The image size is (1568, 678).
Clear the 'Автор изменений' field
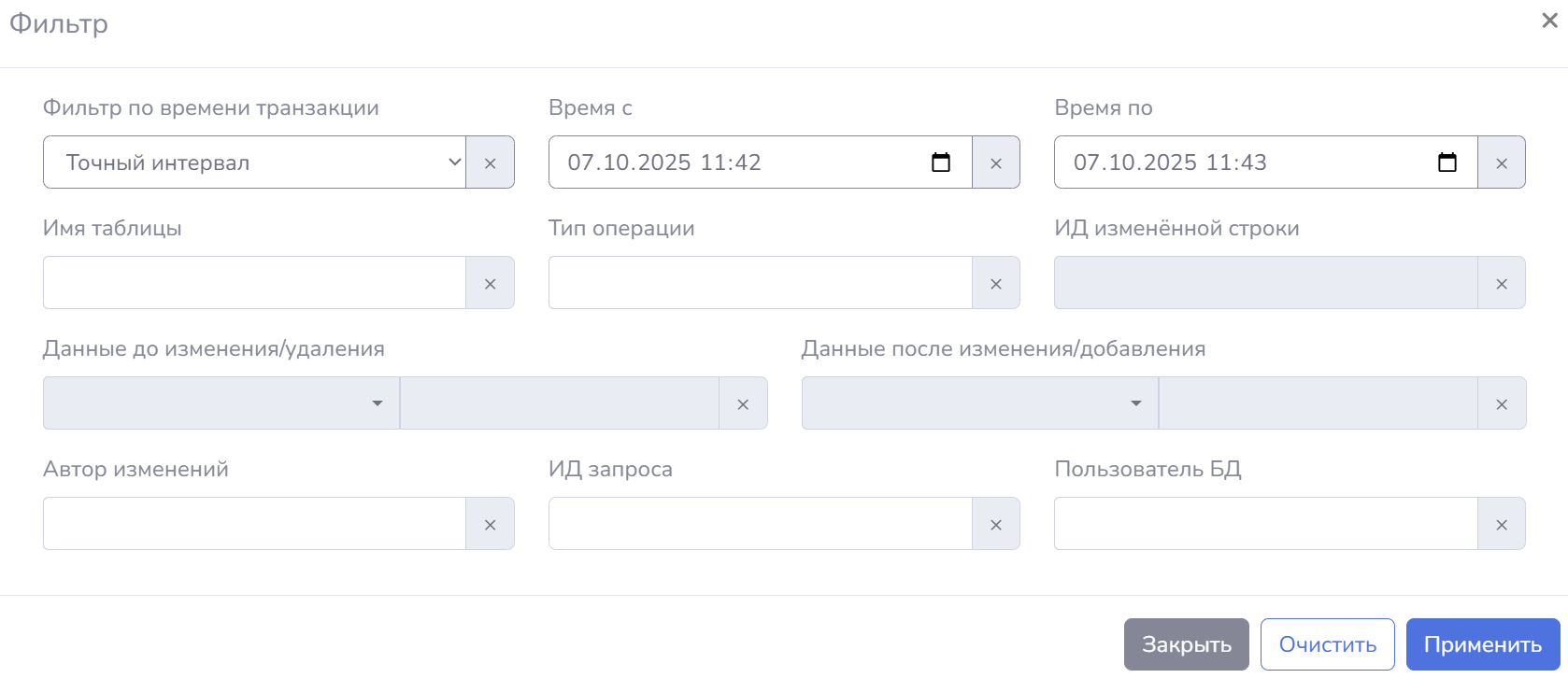pos(490,524)
